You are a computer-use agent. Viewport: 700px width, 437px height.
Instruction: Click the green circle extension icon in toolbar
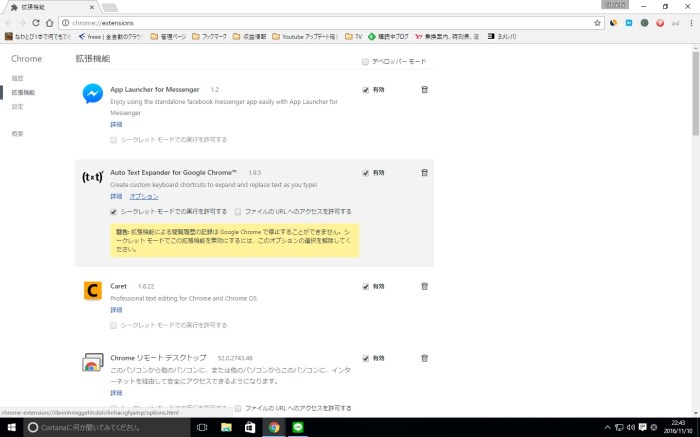(644, 23)
